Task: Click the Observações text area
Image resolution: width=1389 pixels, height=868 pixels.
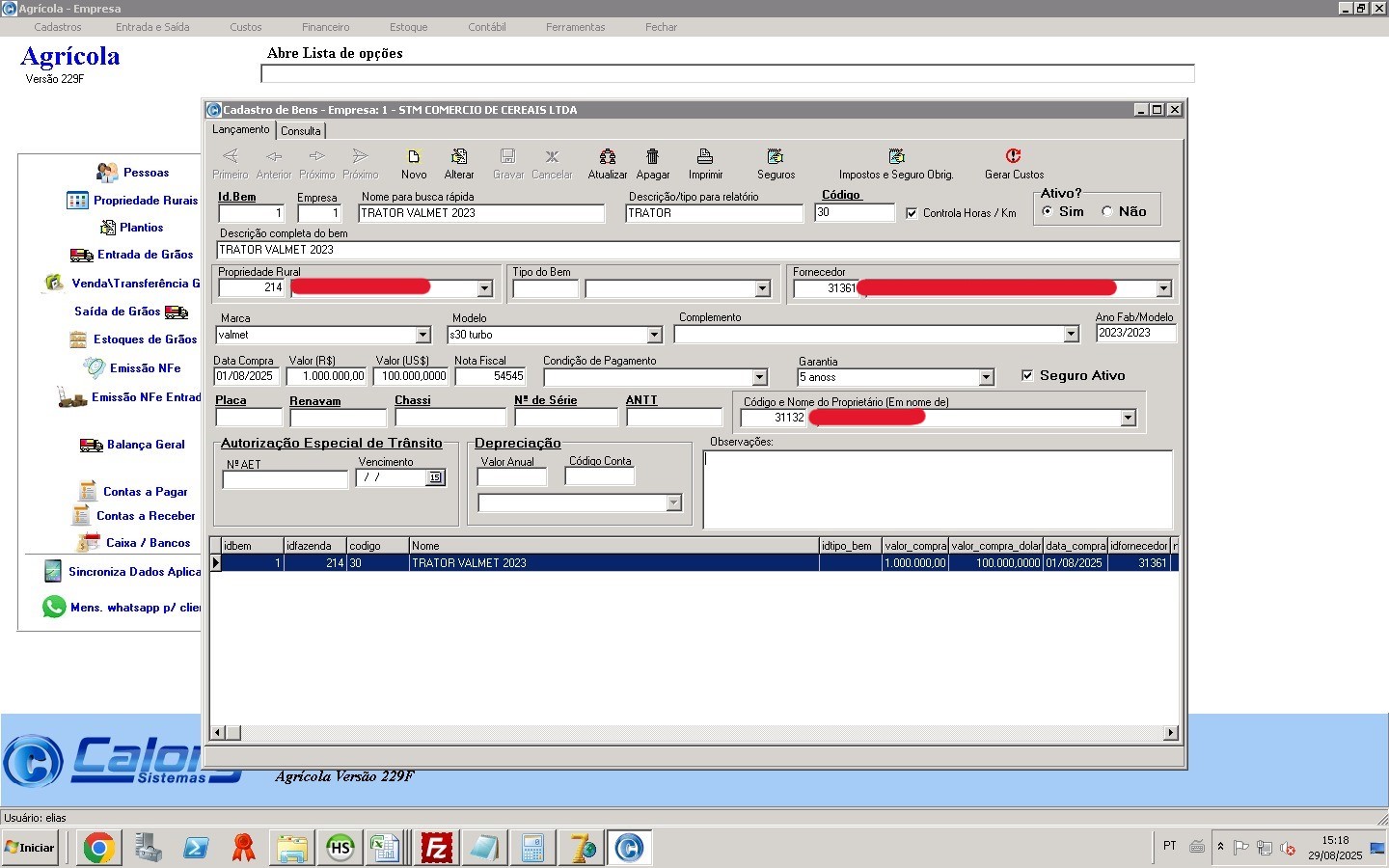Action: tap(938, 489)
